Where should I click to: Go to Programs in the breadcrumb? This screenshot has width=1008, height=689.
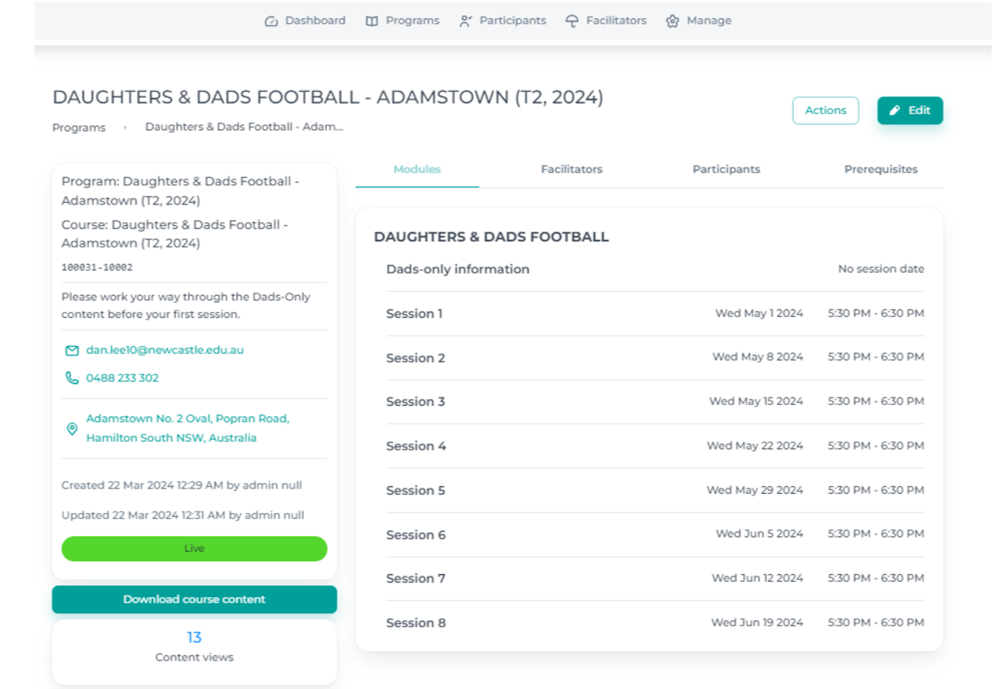(x=79, y=128)
